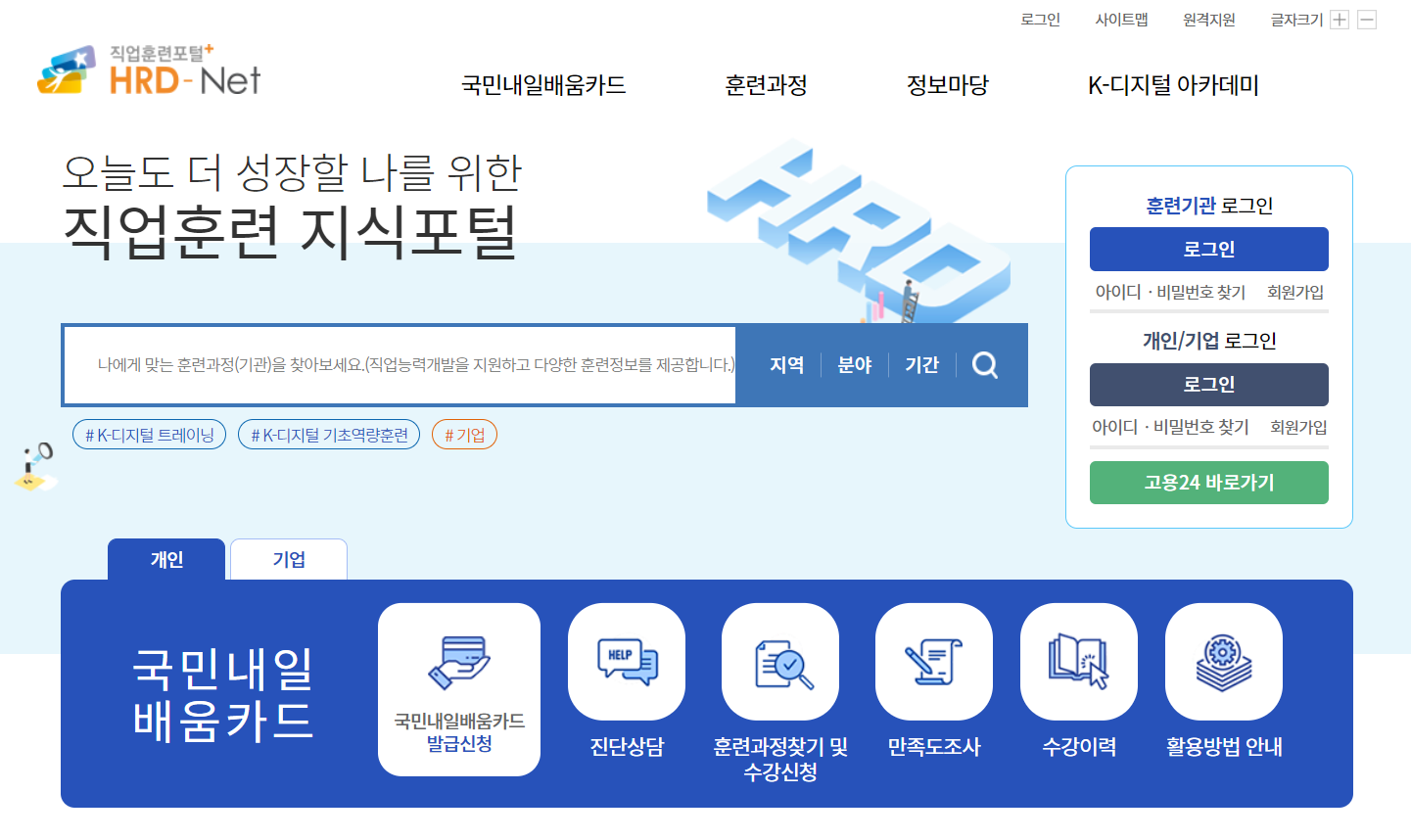Viewport: 1411px width, 840px height.
Task: Select #K-디지털 기초역량훈련 tag
Action: (329, 435)
